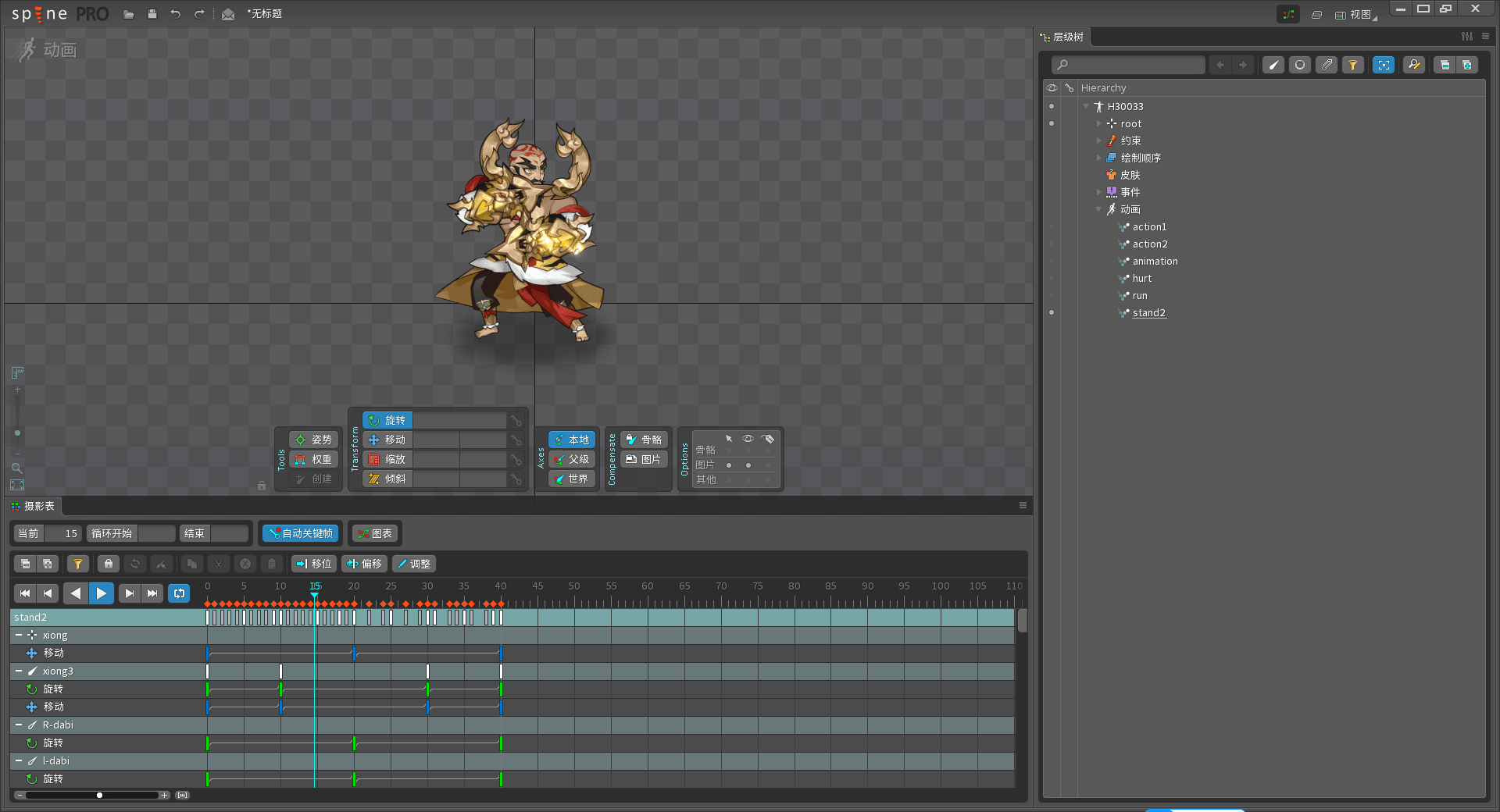Screen dimensions: 1500x812
Task: Expand the 约束 constraints node
Action: click(x=1098, y=141)
